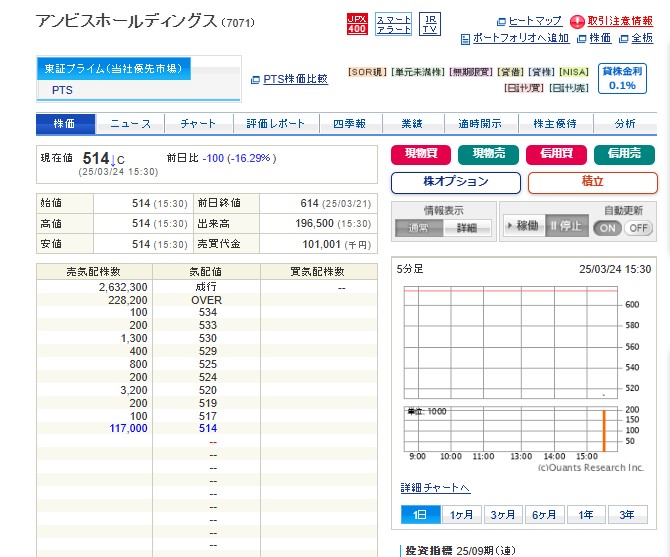Viewport: 670px width, 557px height.
Task: Click the 現物買 button
Action: click(x=421, y=154)
